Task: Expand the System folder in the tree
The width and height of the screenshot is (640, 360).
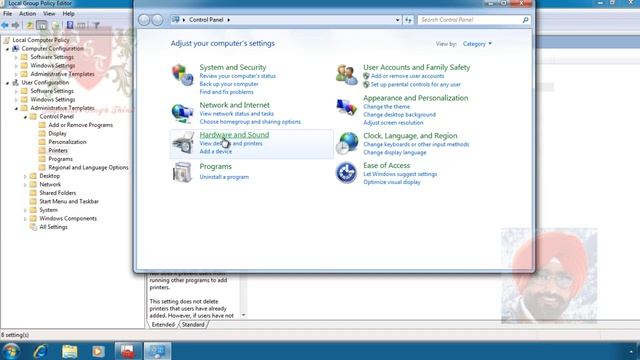Action: tap(25, 210)
